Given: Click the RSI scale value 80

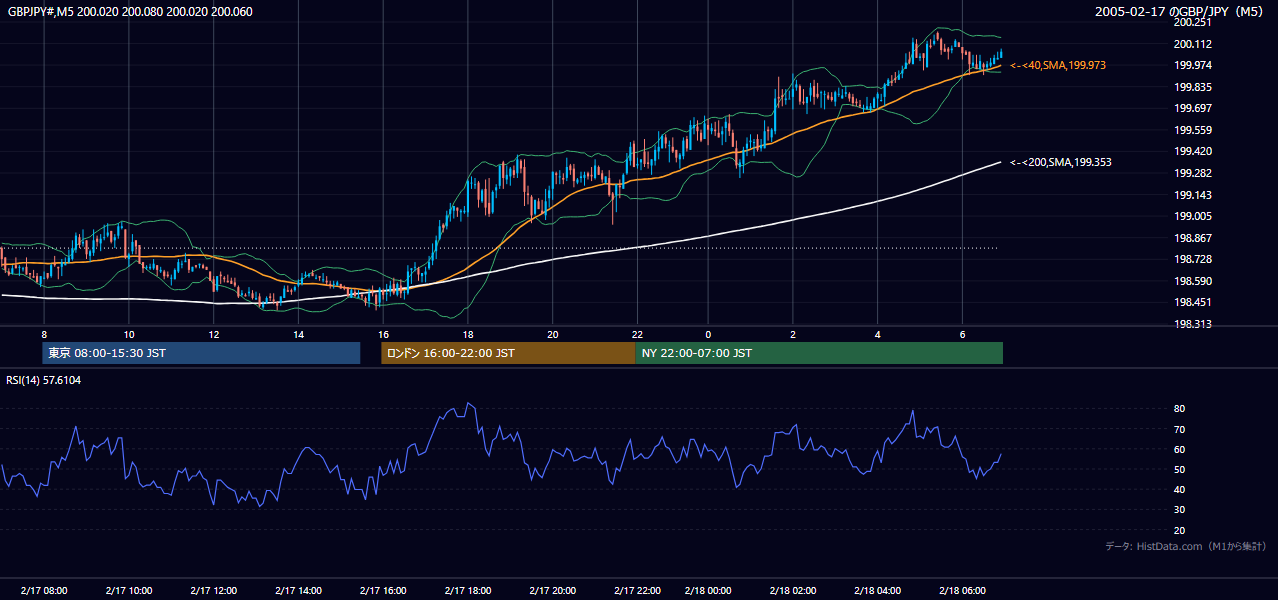Looking at the screenshot, I should click(x=1179, y=409).
